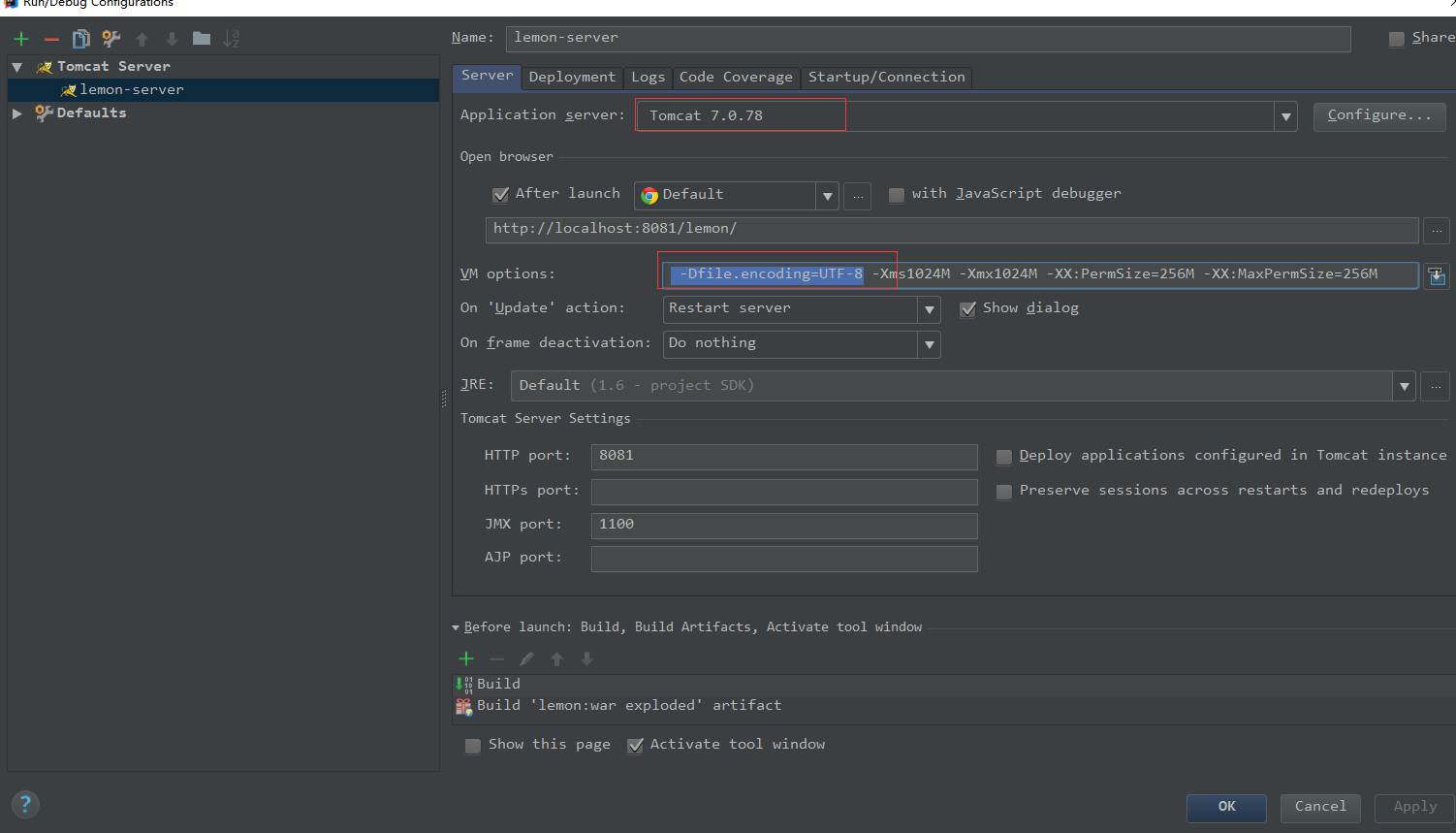Add a new Before launch task

(x=465, y=658)
